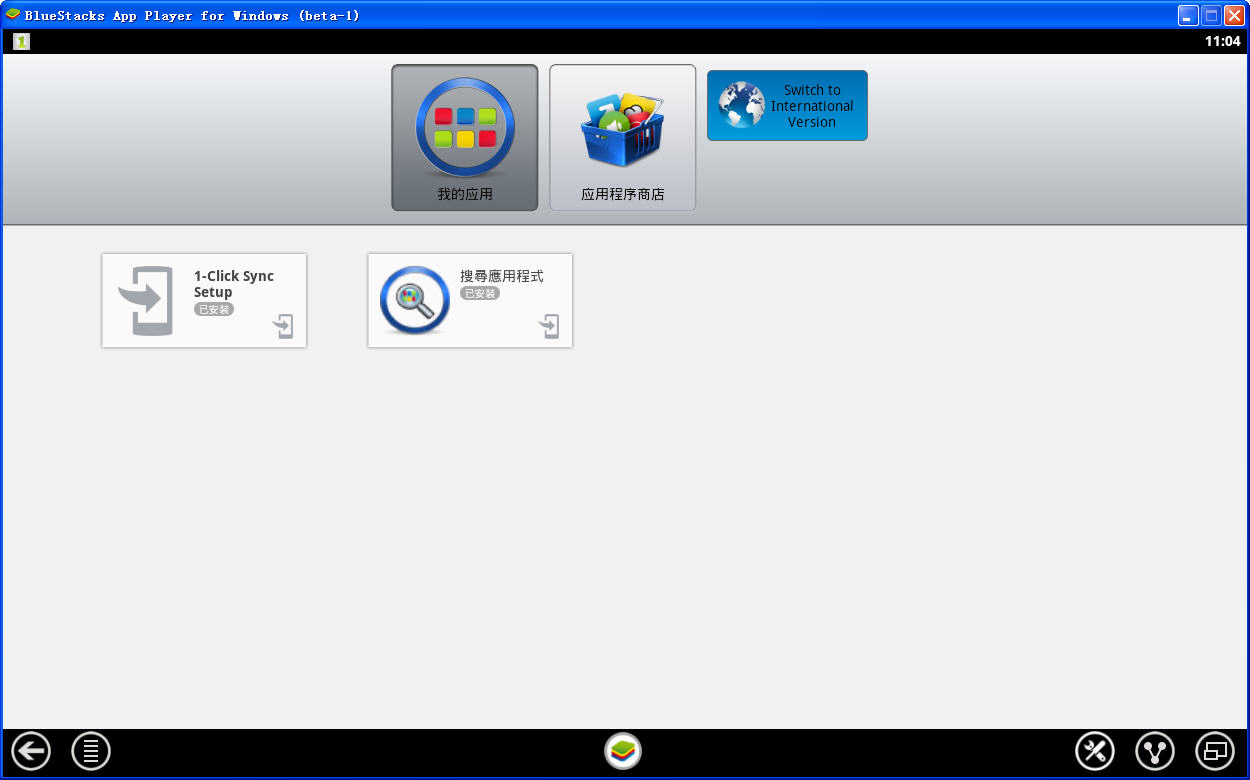Screen dimensions: 1250x780
Task: Go back with the bottom back arrow
Action: pyautogui.click(x=31, y=751)
